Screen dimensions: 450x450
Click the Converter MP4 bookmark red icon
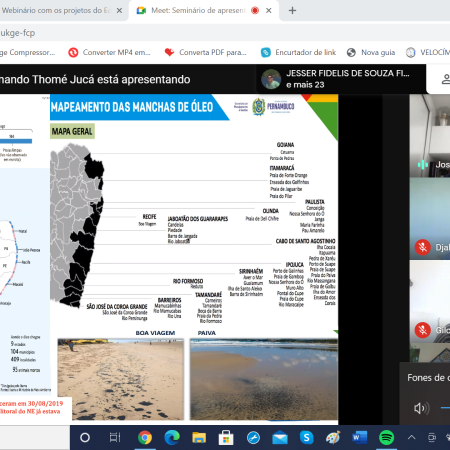tap(73, 52)
